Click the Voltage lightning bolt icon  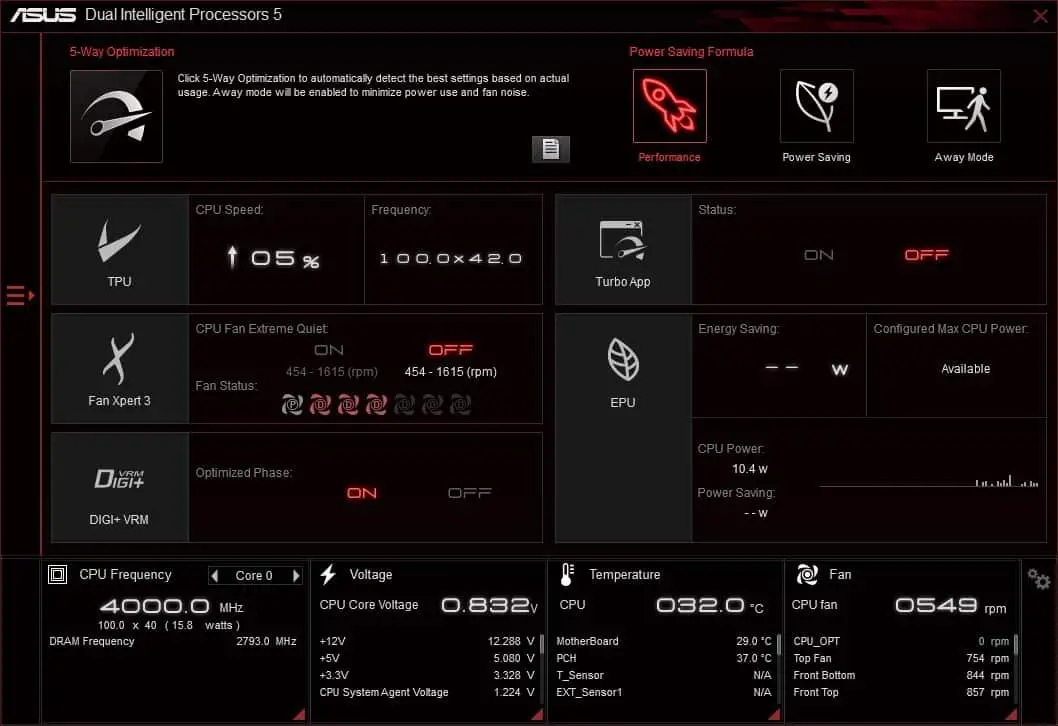click(x=329, y=574)
